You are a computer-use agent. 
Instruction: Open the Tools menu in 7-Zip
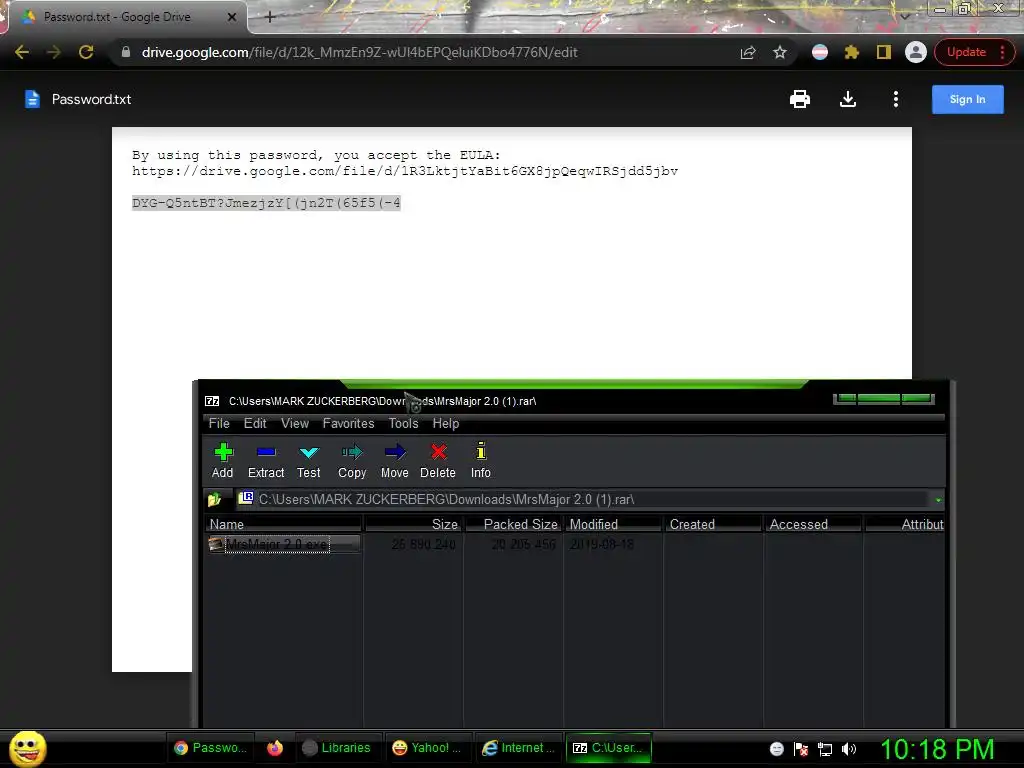pos(403,423)
